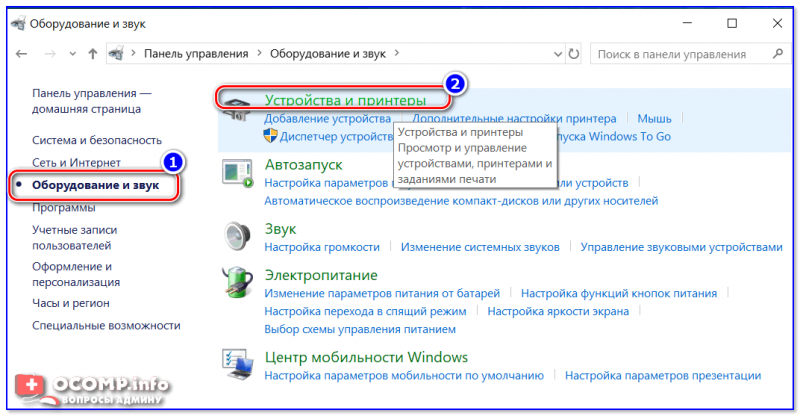Open the Электропитание heading
This screenshot has height=416, width=800.
tap(321, 275)
